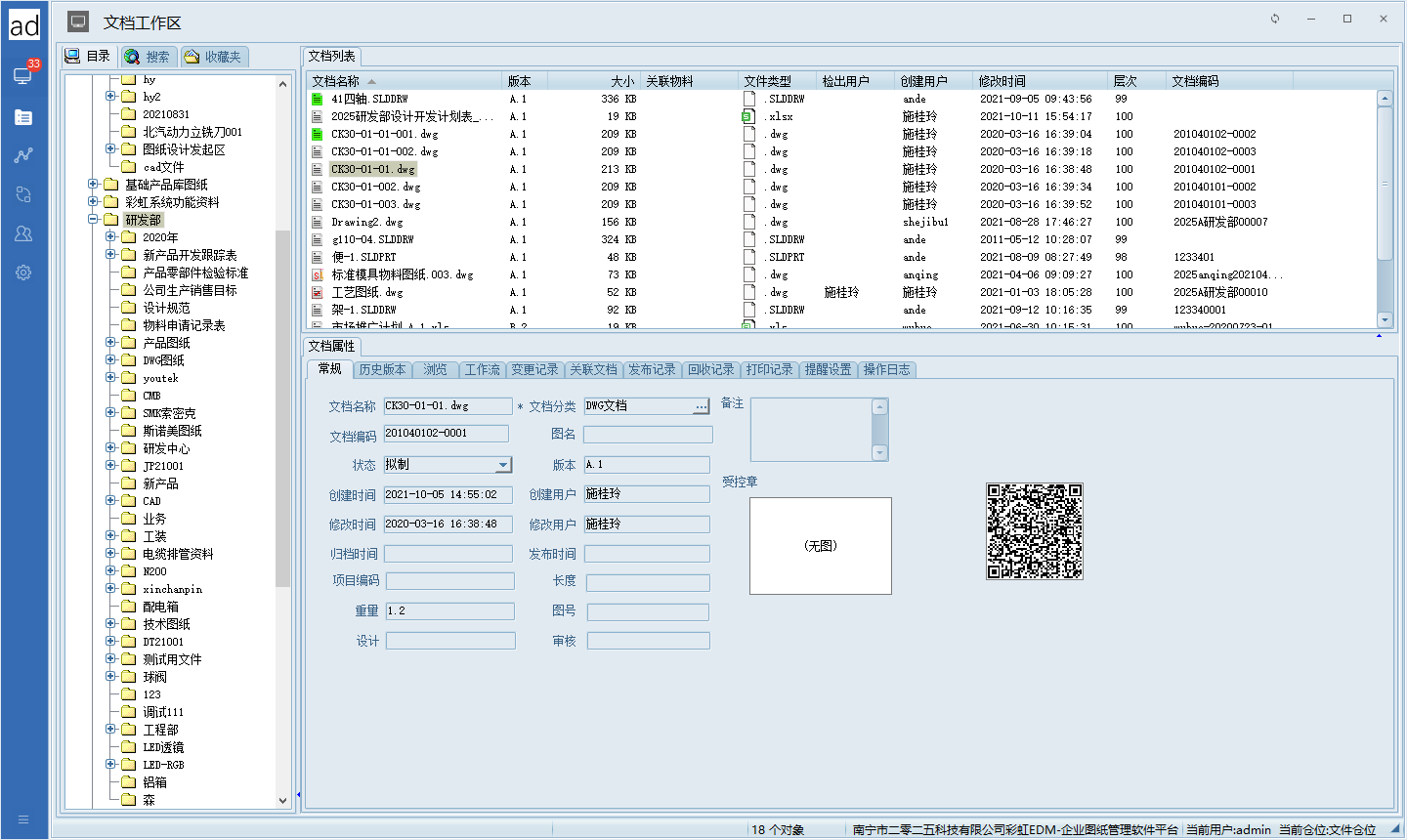Expand the 新产品开发跟踪表 folder node

tap(110, 255)
